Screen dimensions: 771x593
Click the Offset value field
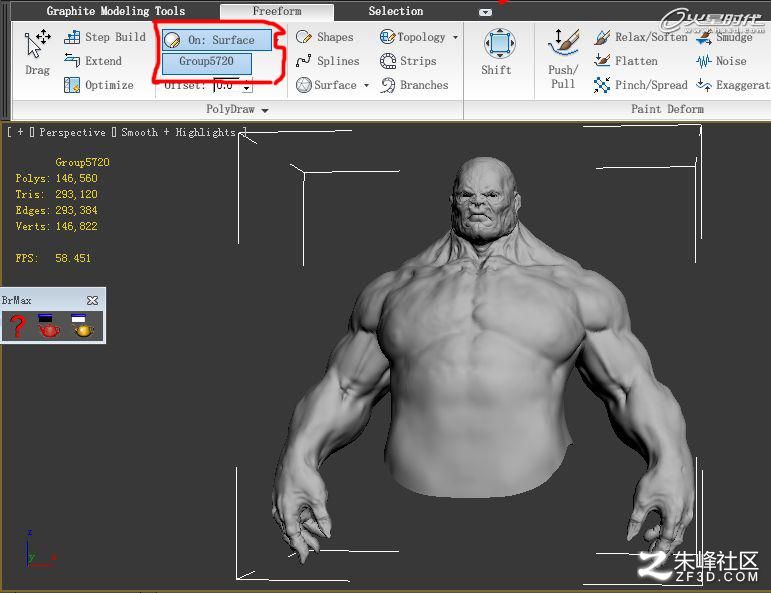click(x=228, y=86)
